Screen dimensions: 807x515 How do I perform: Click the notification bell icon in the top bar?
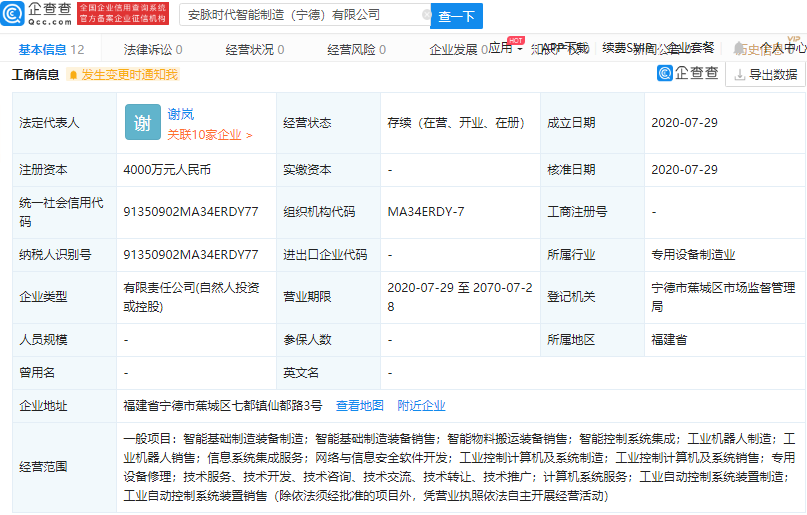740,49
